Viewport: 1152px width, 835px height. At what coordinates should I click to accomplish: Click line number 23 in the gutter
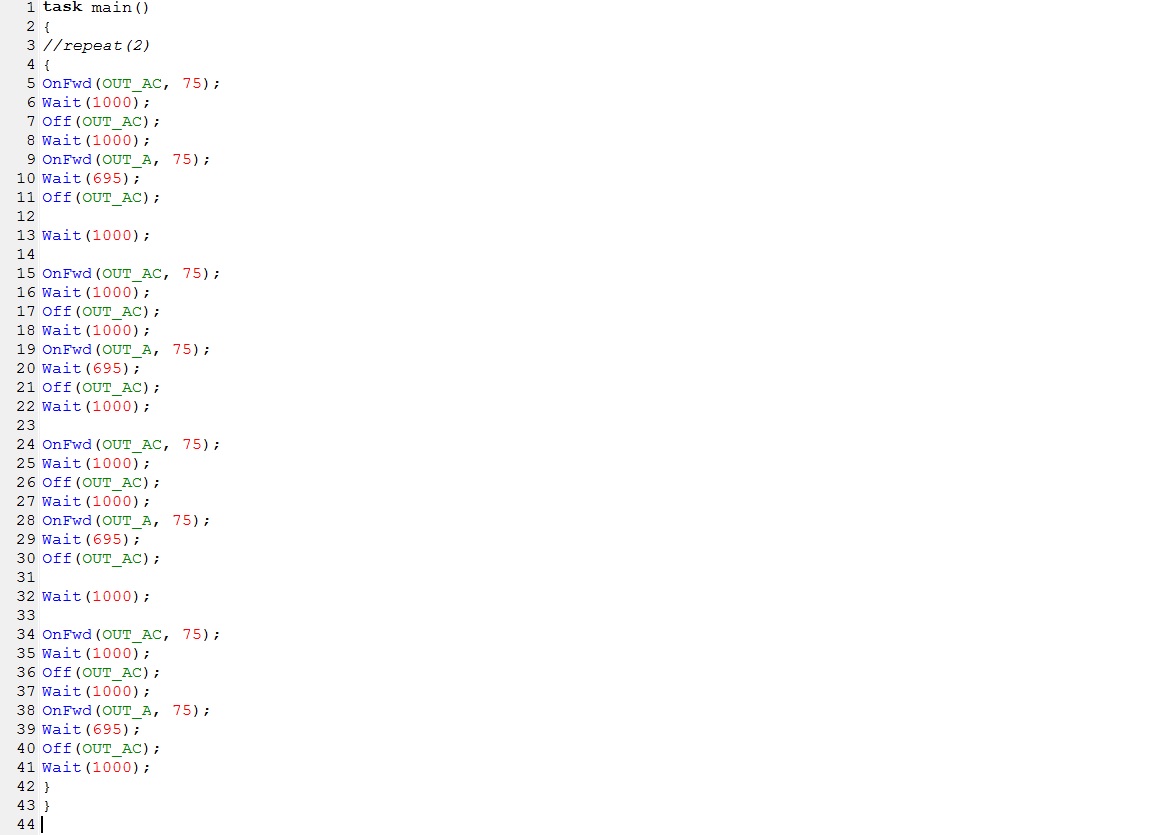[x=26, y=425]
